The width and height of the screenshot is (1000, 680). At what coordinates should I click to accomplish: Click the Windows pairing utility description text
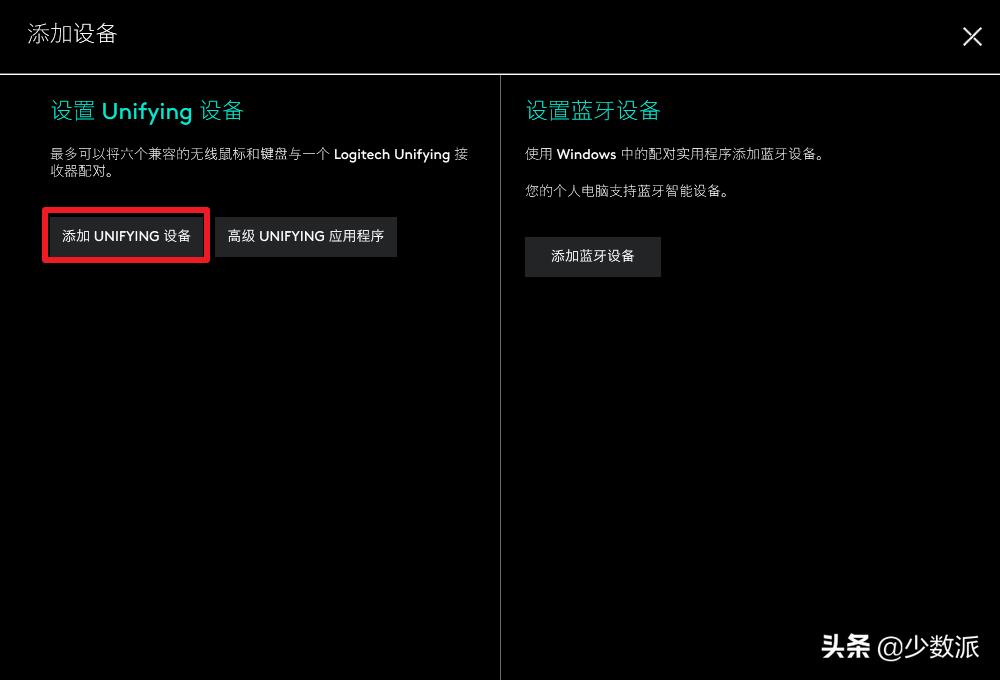675,154
